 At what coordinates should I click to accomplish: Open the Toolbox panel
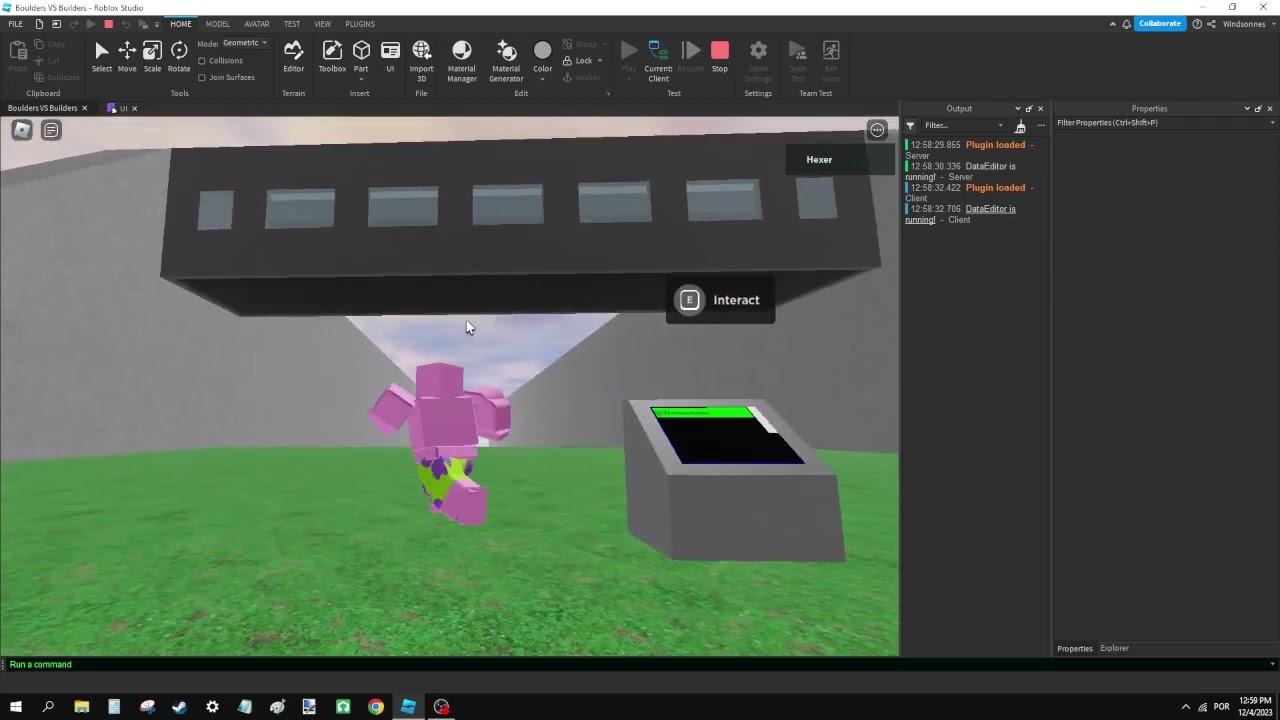click(332, 57)
